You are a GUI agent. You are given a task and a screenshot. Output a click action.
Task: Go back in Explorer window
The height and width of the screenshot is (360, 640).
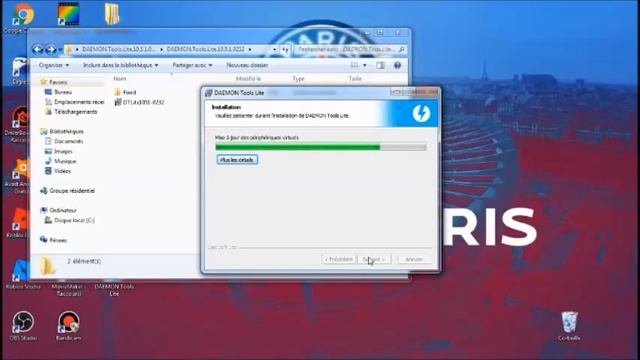point(38,49)
